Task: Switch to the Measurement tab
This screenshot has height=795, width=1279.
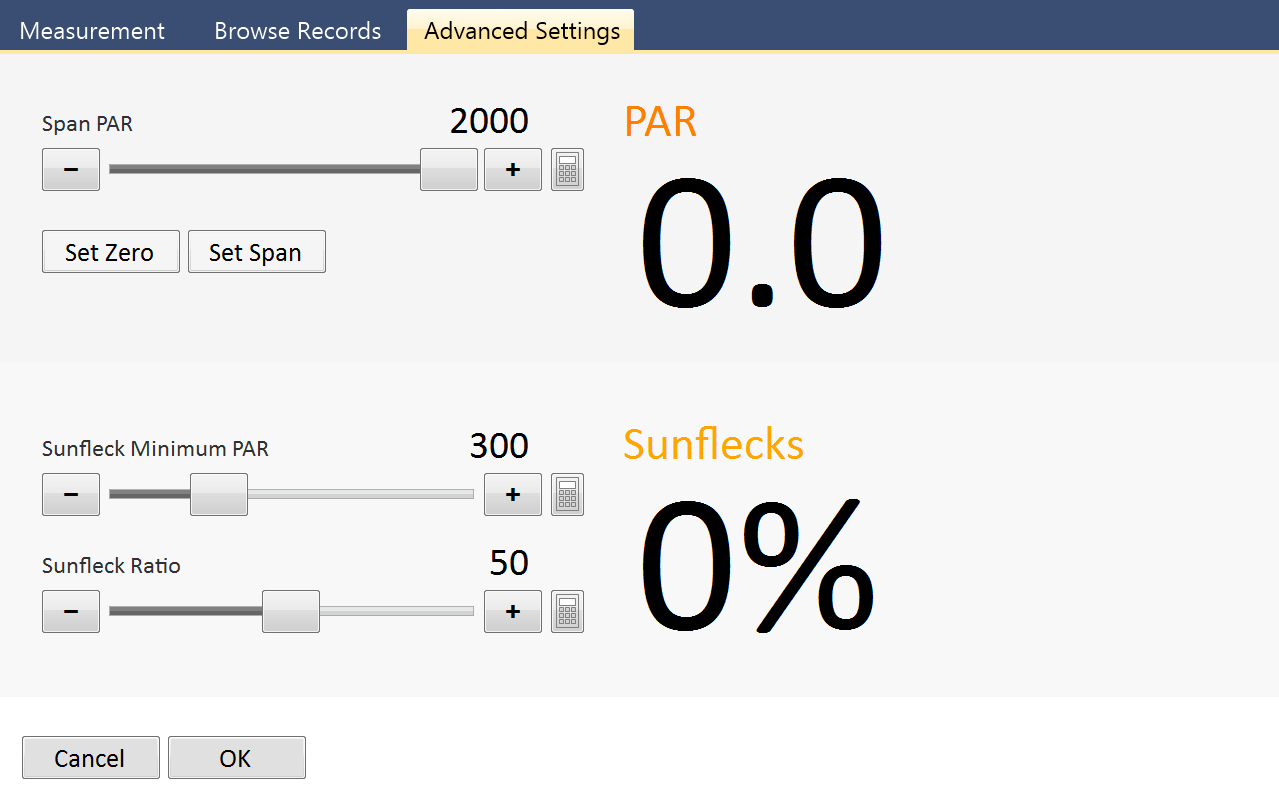Action: (x=92, y=31)
